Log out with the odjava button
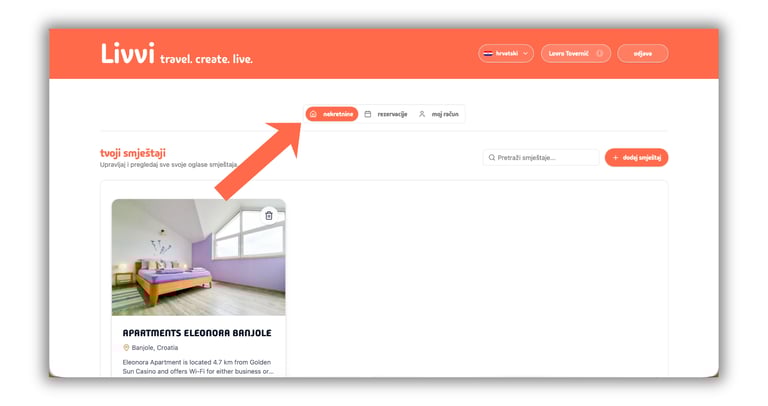This screenshot has height=406, width=768. coord(643,53)
